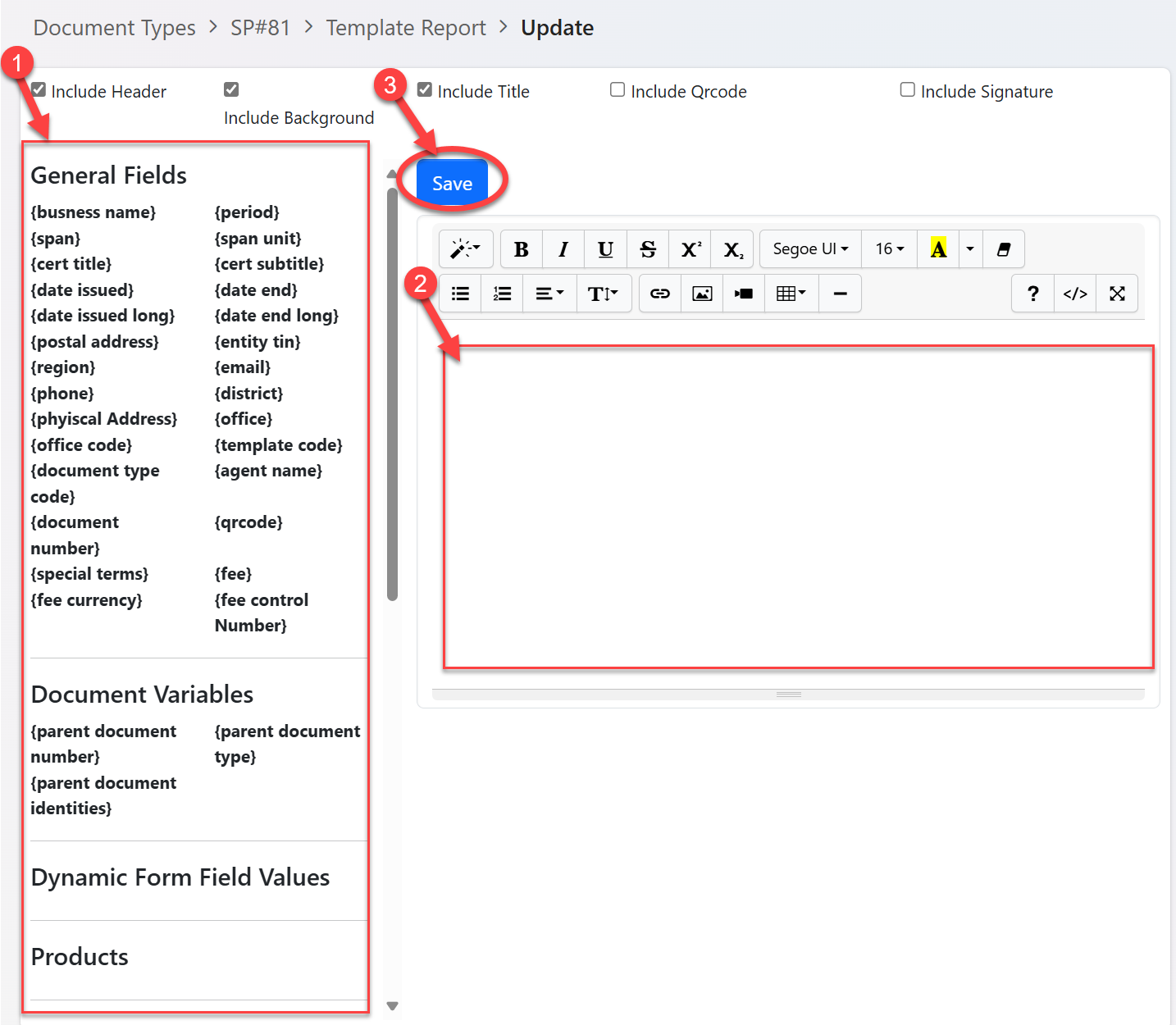
Task: Switch the editor to fullscreen mode
Action: [x=1117, y=294]
